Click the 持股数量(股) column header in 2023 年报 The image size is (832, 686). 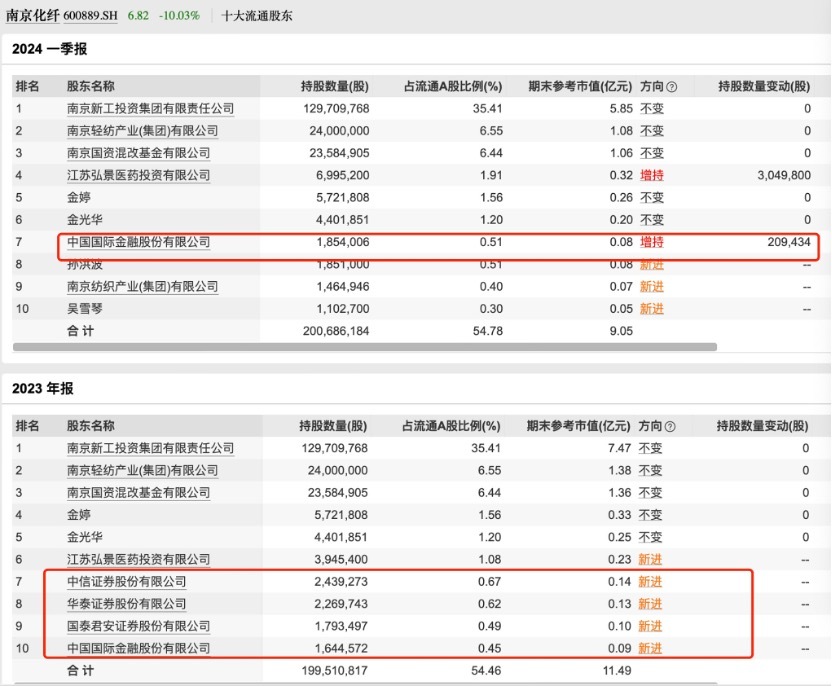(333, 426)
